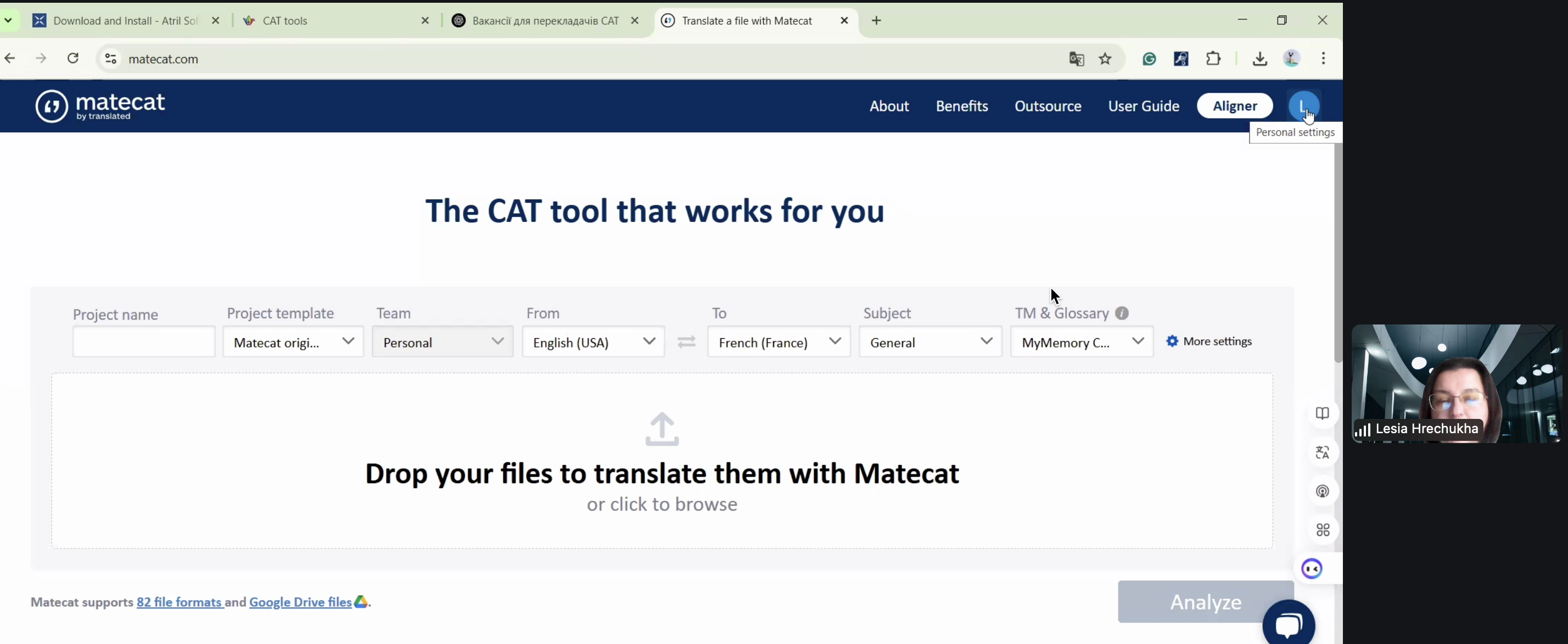The image size is (1568, 644).
Task: Click the Aligner button
Action: pyautogui.click(x=1234, y=106)
